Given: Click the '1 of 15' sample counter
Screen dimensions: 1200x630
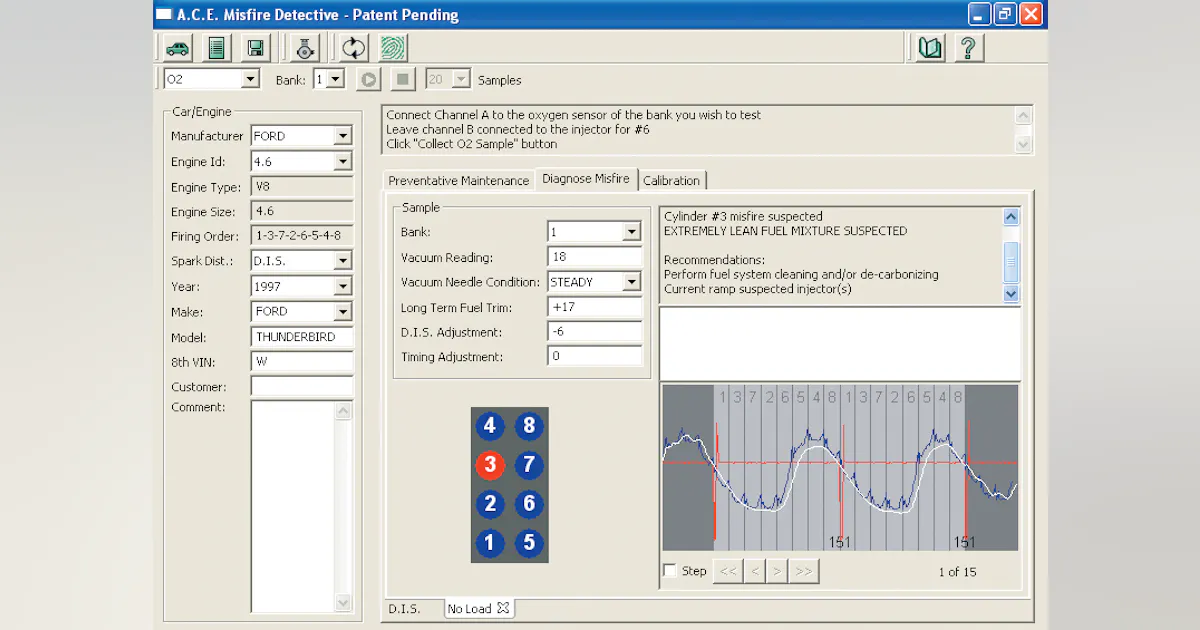Looking at the screenshot, I should [957, 572].
